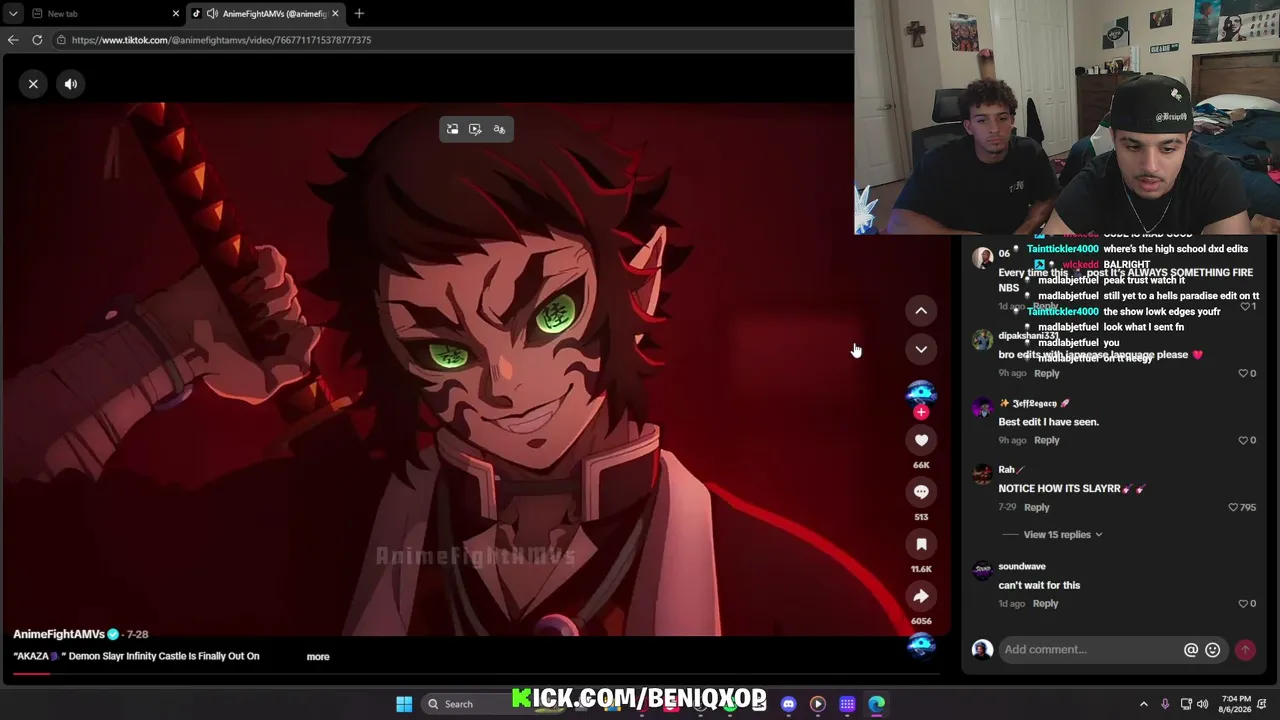Open the tab search dropdown
The width and height of the screenshot is (1280, 720).
(x=13, y=14)
